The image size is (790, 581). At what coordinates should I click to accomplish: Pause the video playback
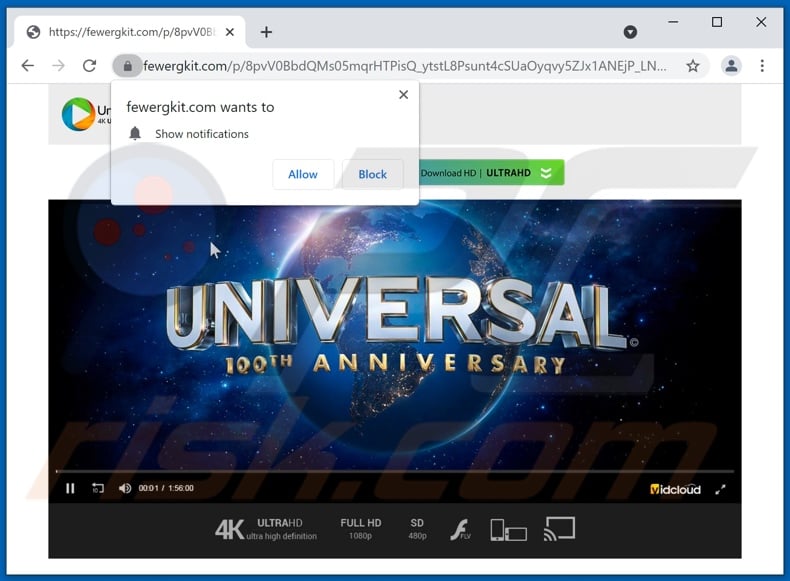pos(70,488)
